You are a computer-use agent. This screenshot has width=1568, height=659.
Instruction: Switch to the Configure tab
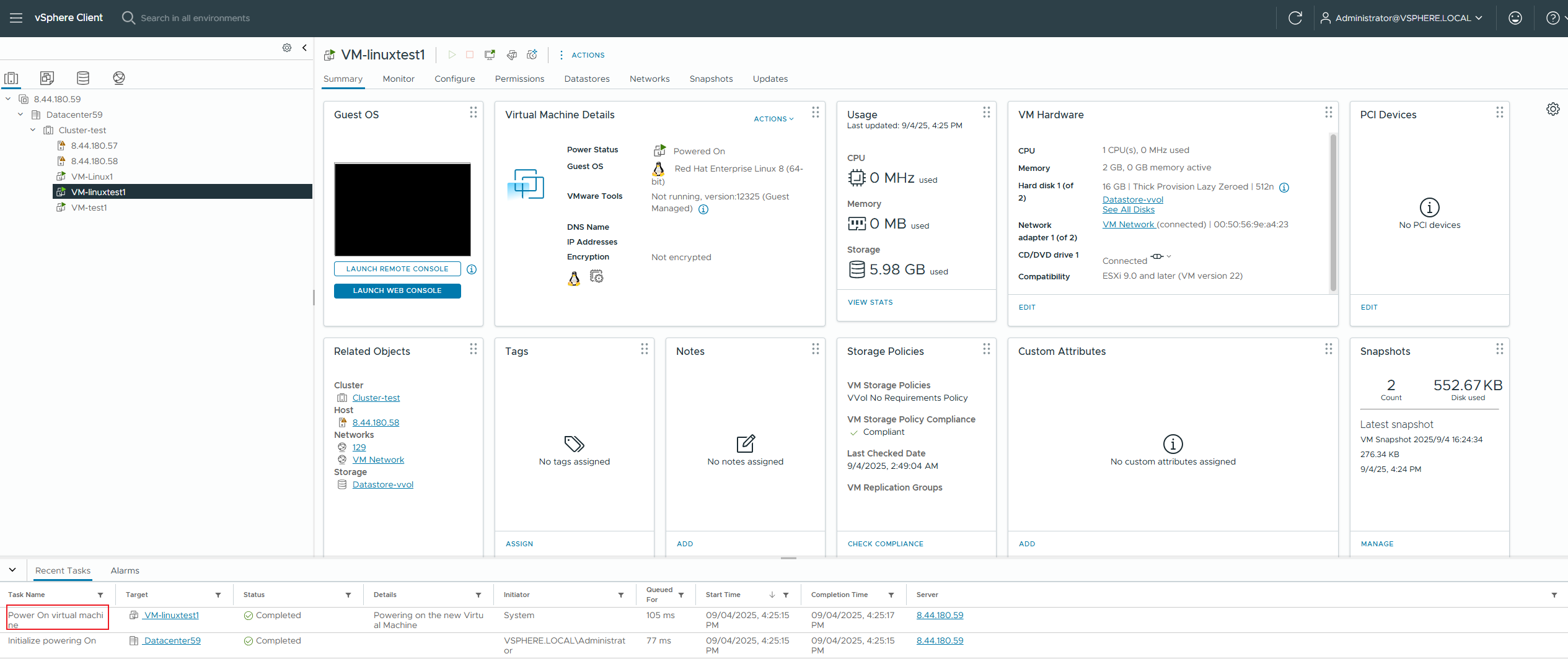pyautogui.click(x=455, y=79)
